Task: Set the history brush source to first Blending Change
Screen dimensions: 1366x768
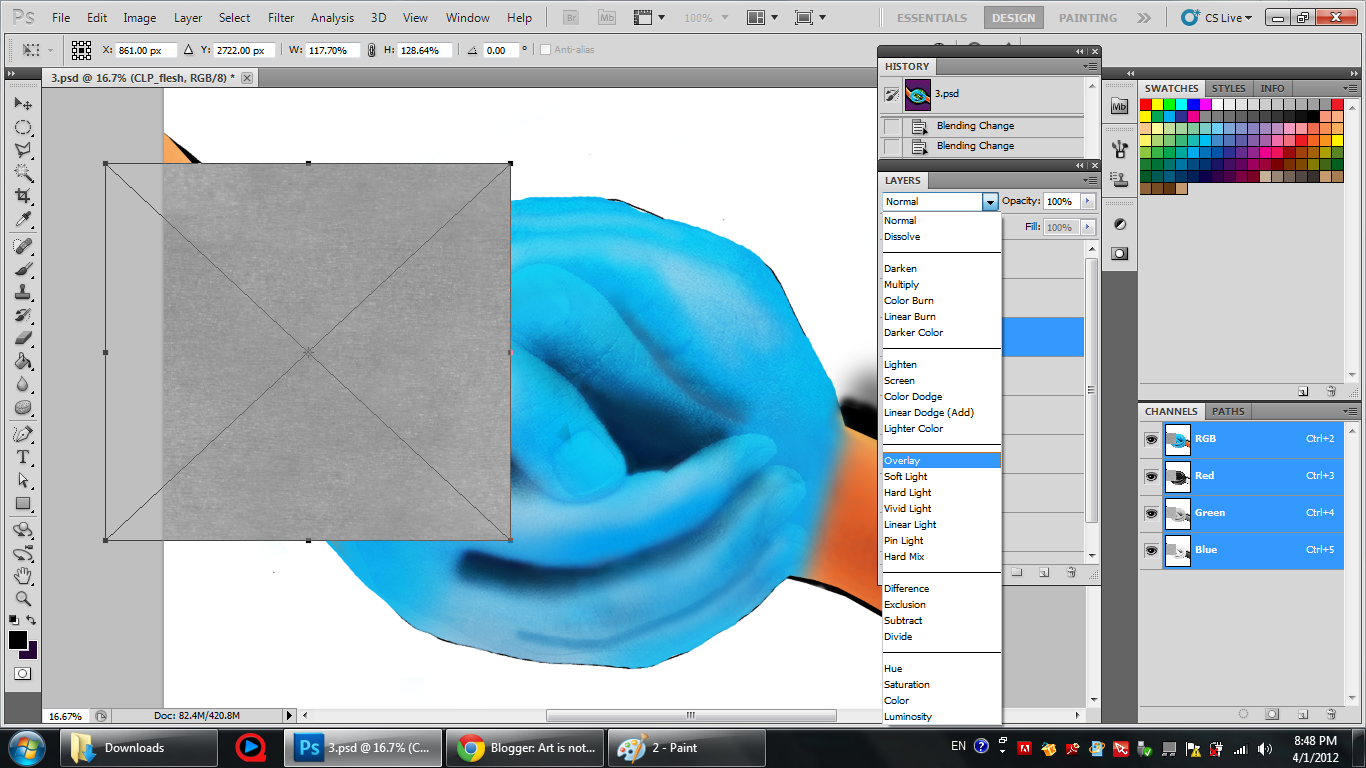Action: pyautogui.click(x=891, y=126)
